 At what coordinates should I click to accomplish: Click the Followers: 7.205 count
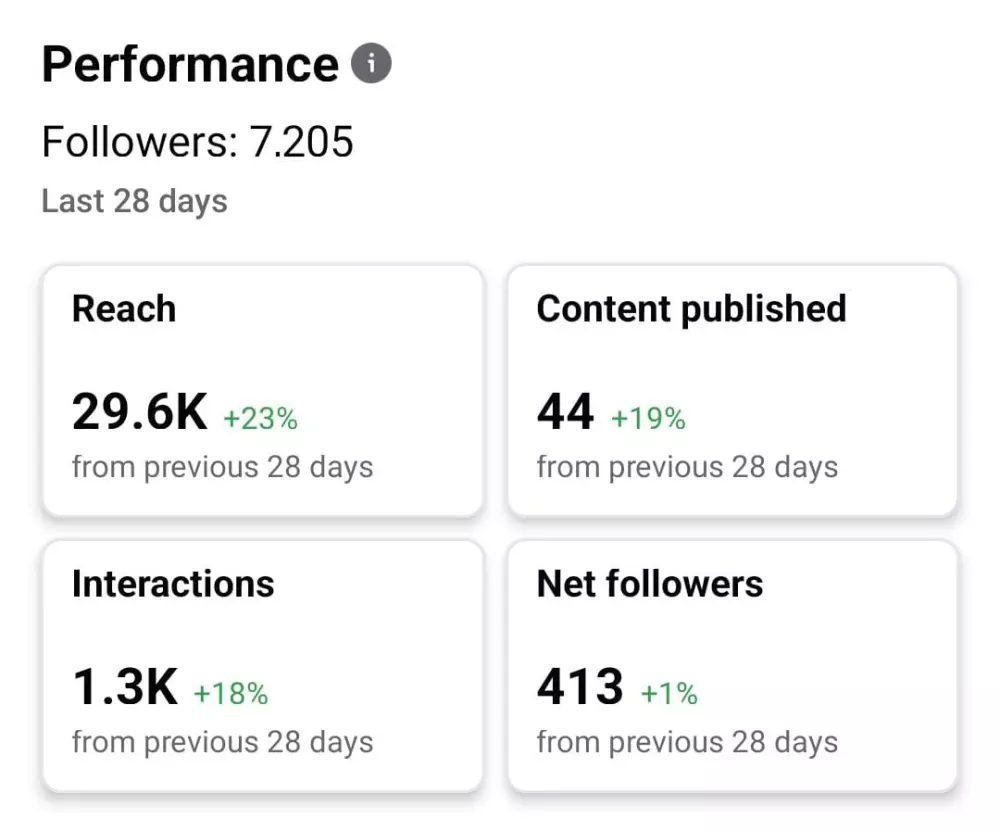point(198,143)
